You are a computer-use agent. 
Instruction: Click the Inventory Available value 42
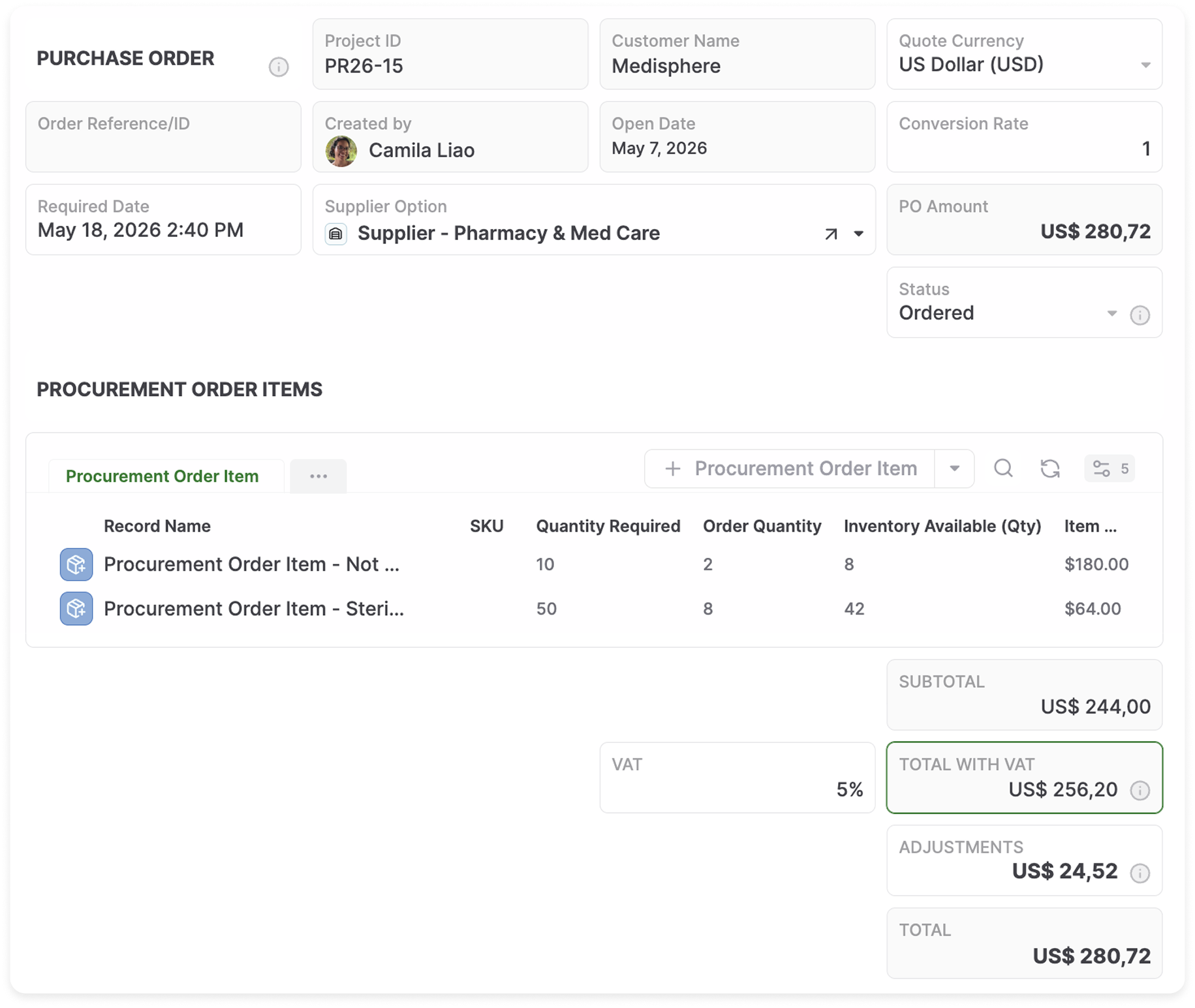[854, 609]
